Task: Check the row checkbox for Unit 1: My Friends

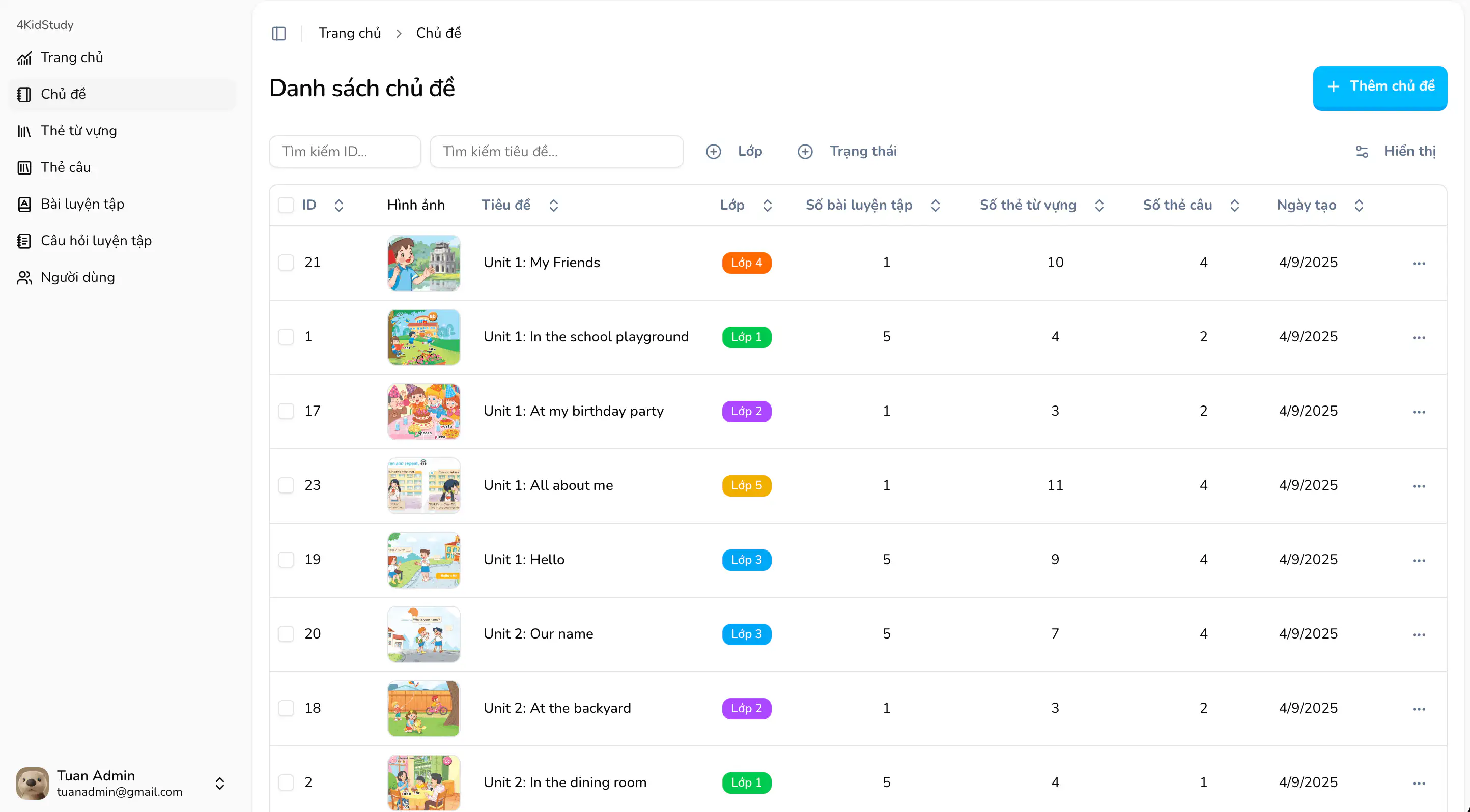Action: click(x=287, y=263)
